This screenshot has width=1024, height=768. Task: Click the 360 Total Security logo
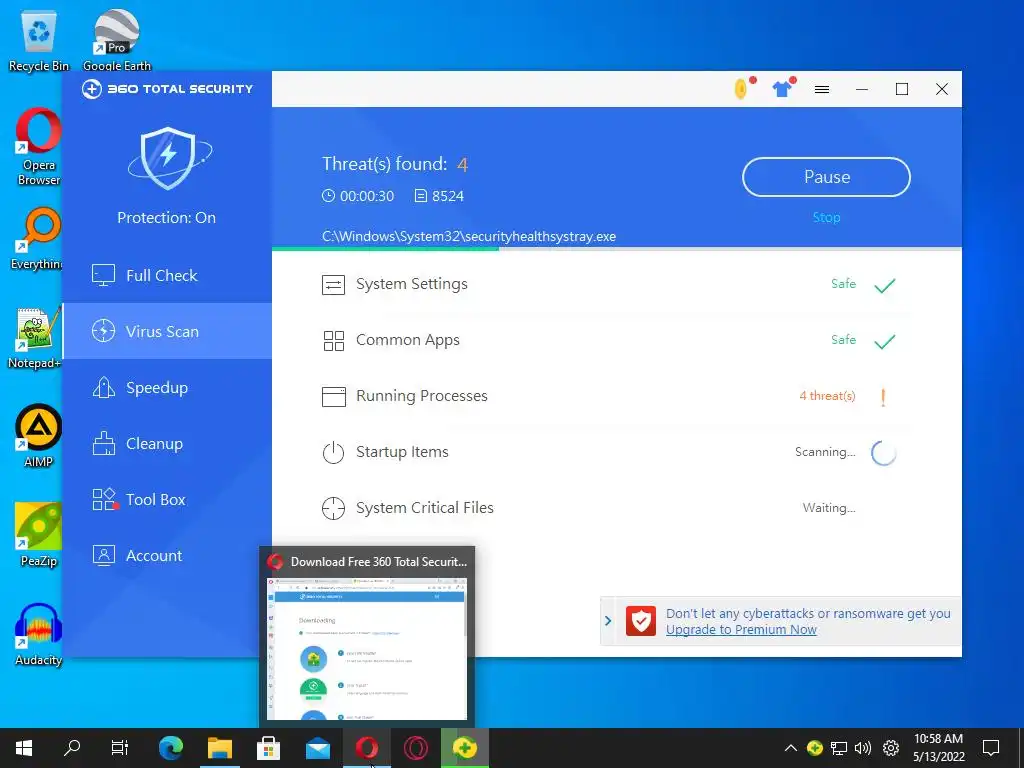[167, 89]
